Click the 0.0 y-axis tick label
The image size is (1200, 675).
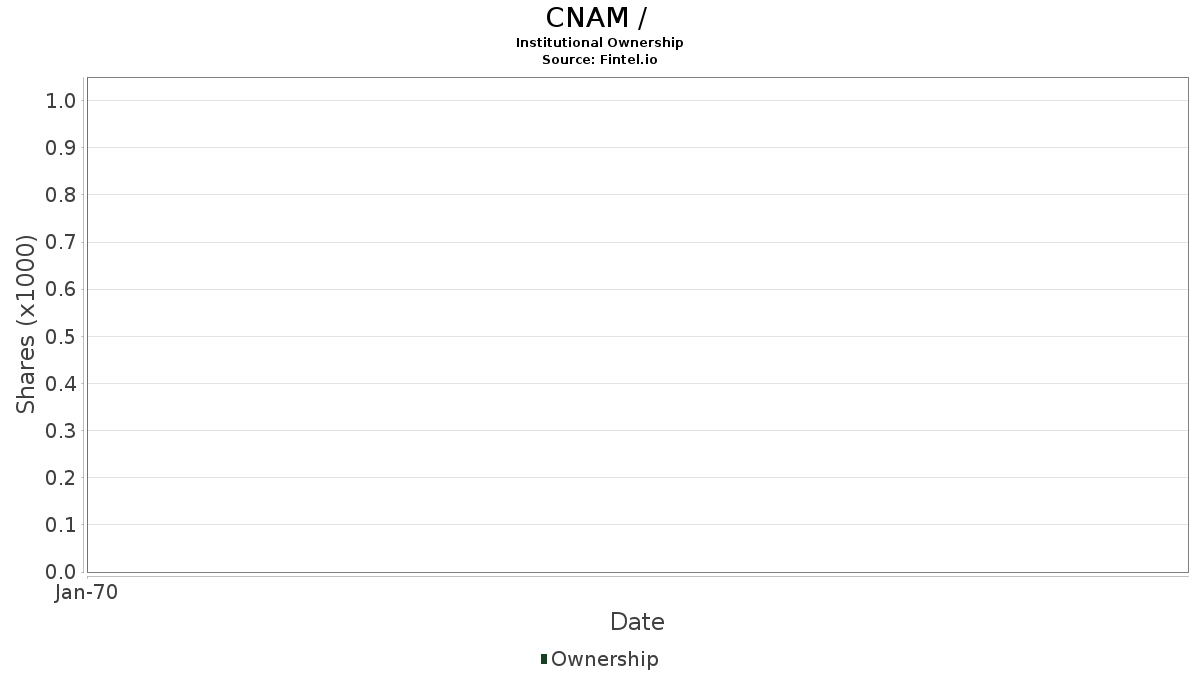point(61,572)
